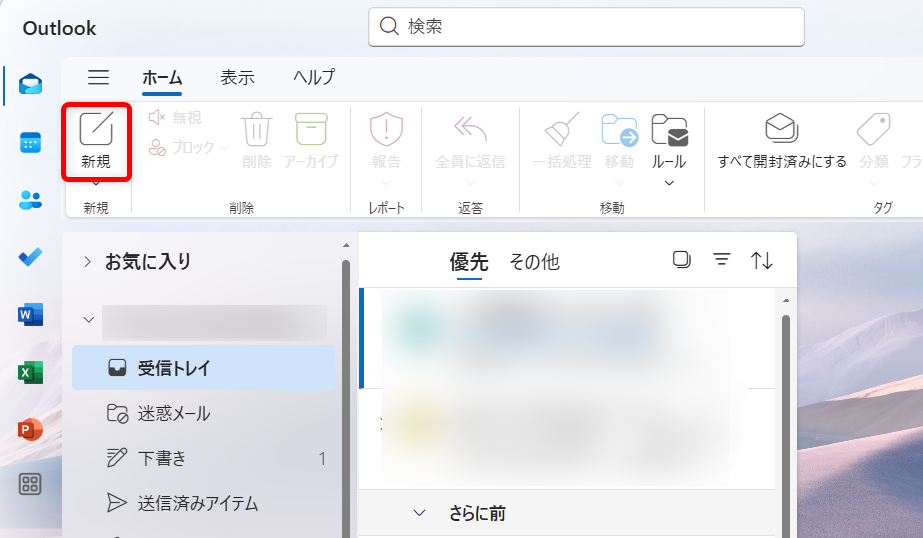This screenshot has width=923, height=538.
Task: Launch PowerPoint from the sidebar
Action: [30, 430]
